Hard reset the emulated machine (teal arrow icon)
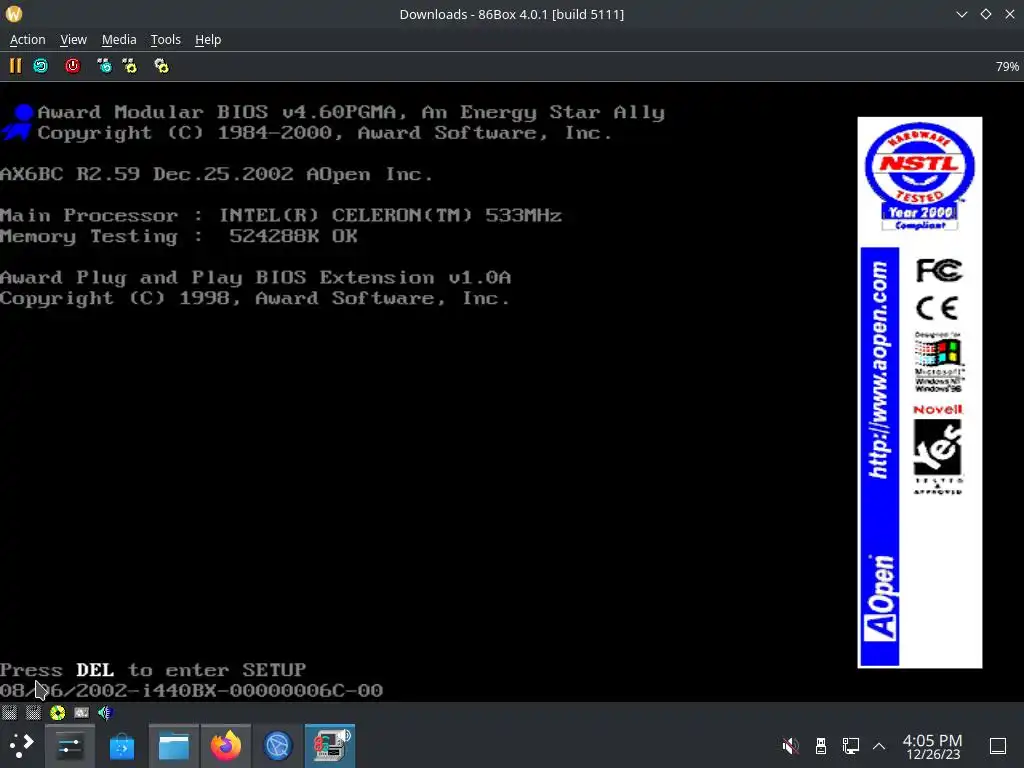Viewport: 1024px width, 768px height. point(40,66)
